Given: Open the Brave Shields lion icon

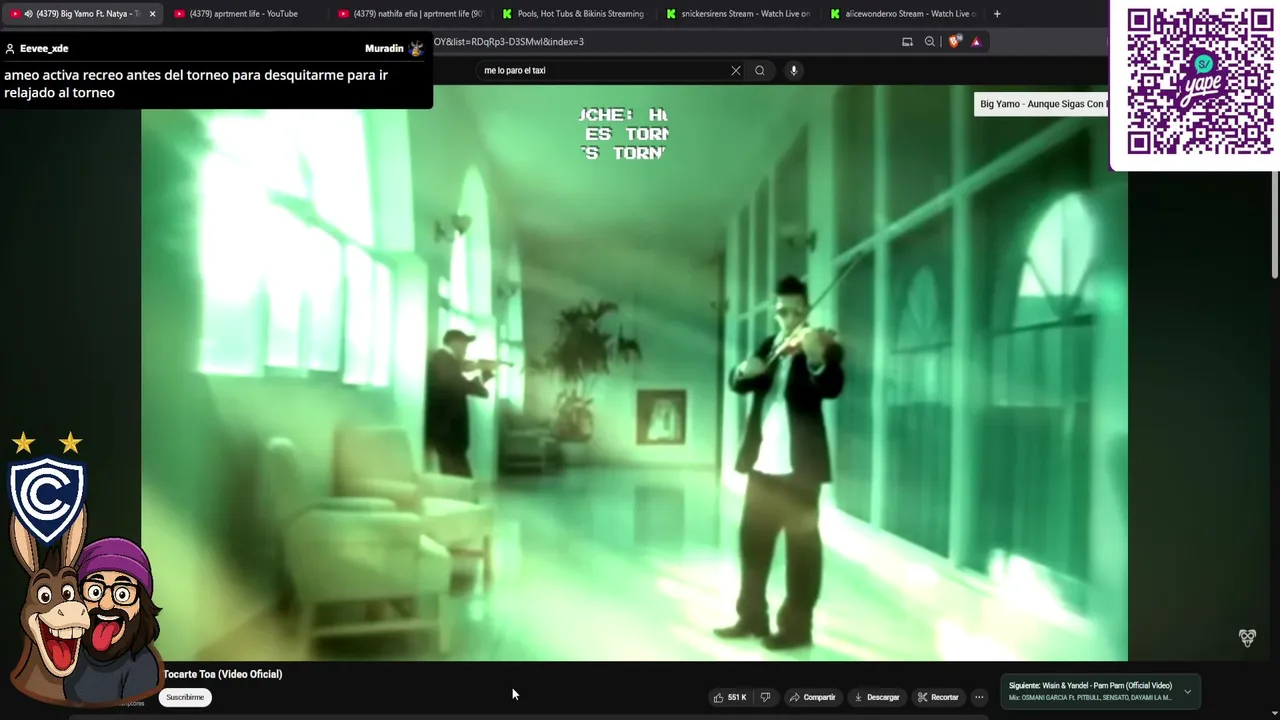Looking at the screenshot, I should [954, 42].
